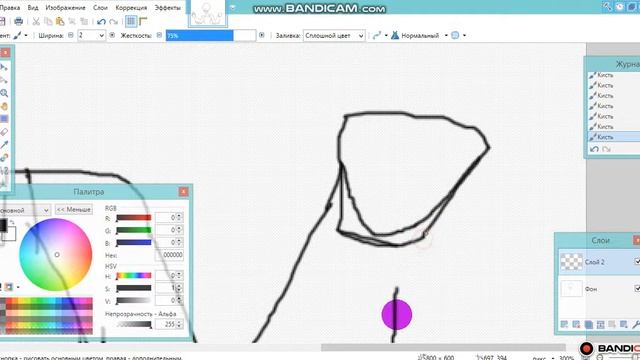Viewport: 640px width, 360px height.
Task: Open the Вид menu
Action: point(33,7)
